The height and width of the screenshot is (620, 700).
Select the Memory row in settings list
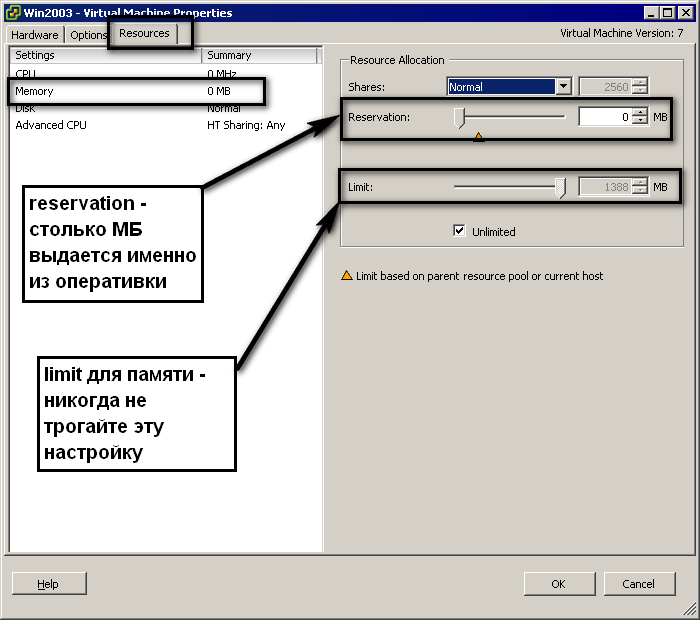tap(35, 91)
